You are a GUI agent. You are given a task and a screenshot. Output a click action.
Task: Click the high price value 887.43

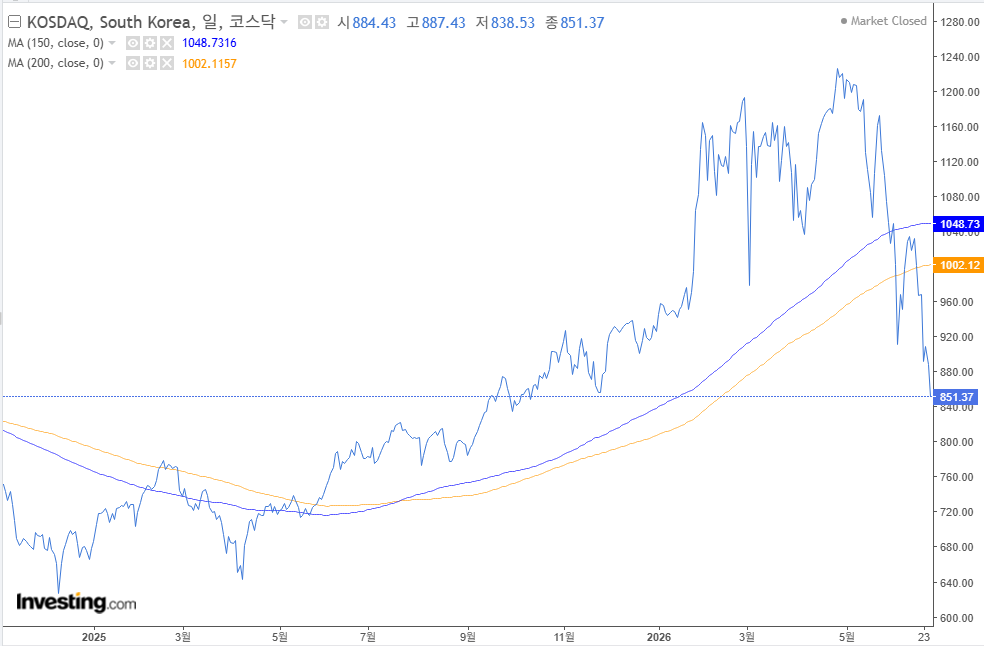(443, 23)
